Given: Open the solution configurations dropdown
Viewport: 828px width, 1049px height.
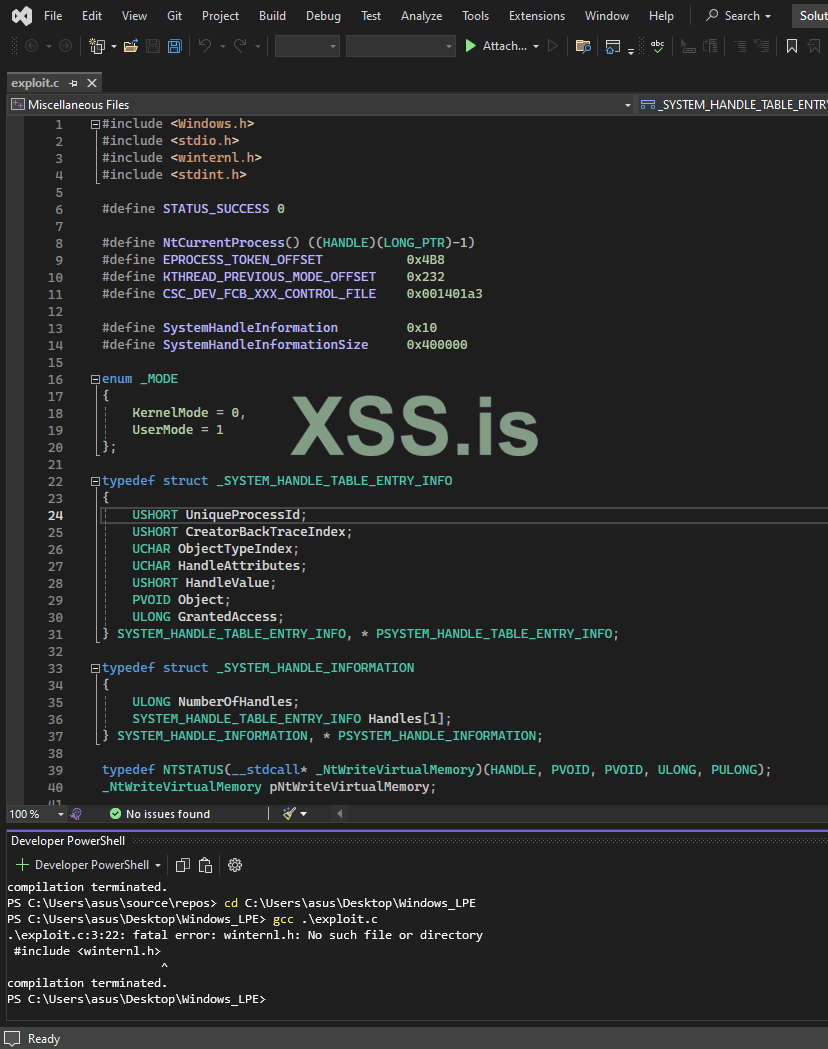Looking at the screenshot, I should (307, 46).
